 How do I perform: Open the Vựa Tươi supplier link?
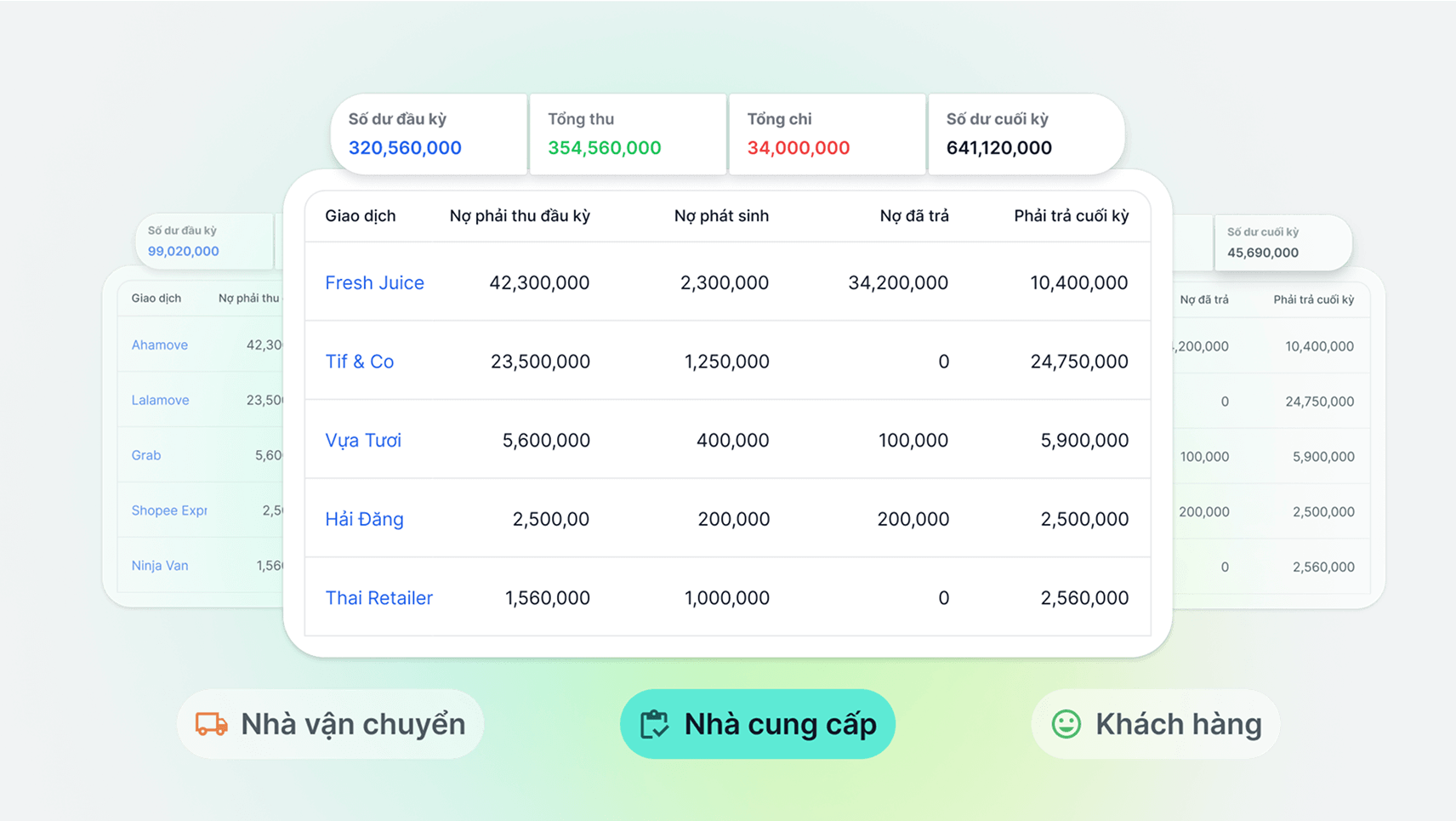[363, 441]
